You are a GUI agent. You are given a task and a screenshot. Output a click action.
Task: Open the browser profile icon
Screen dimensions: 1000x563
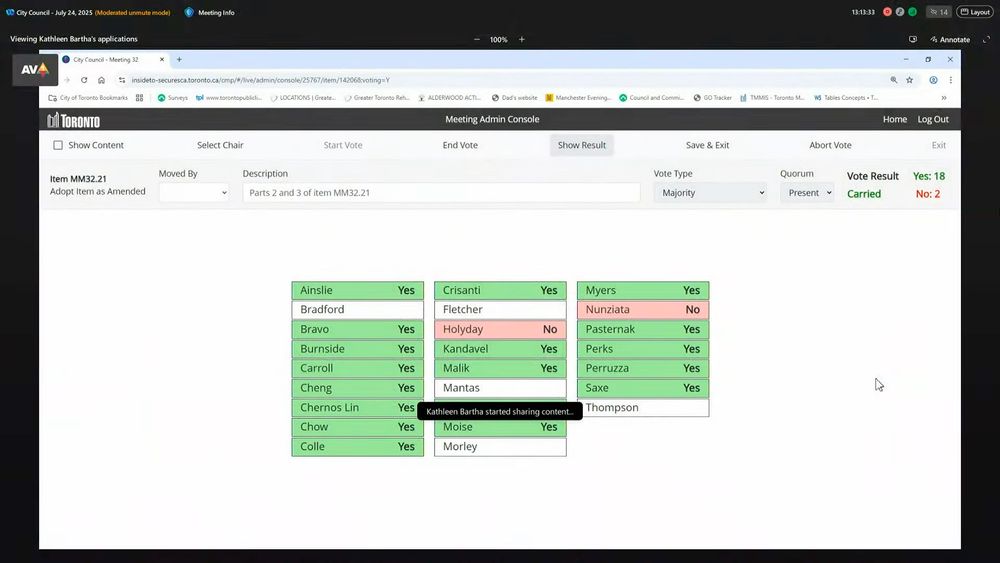tap(933, 80)
